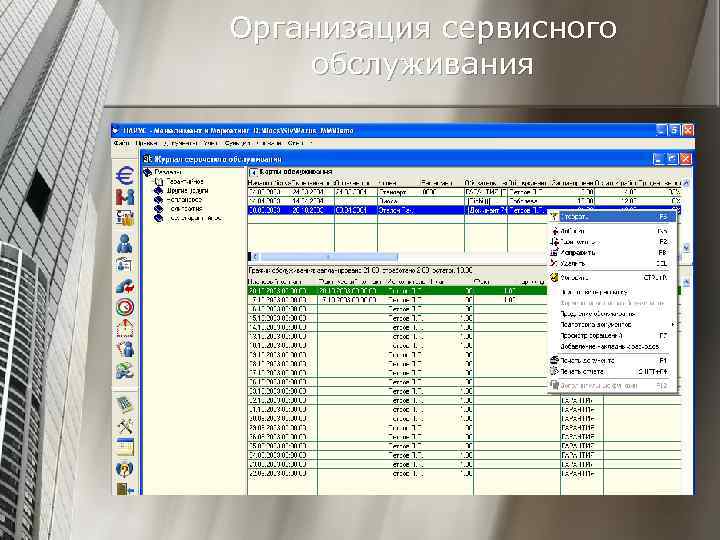720x540 pixels.
Task: Select the Каталоги root tree node
Action: pyautogui.click(x=168, y=172)
